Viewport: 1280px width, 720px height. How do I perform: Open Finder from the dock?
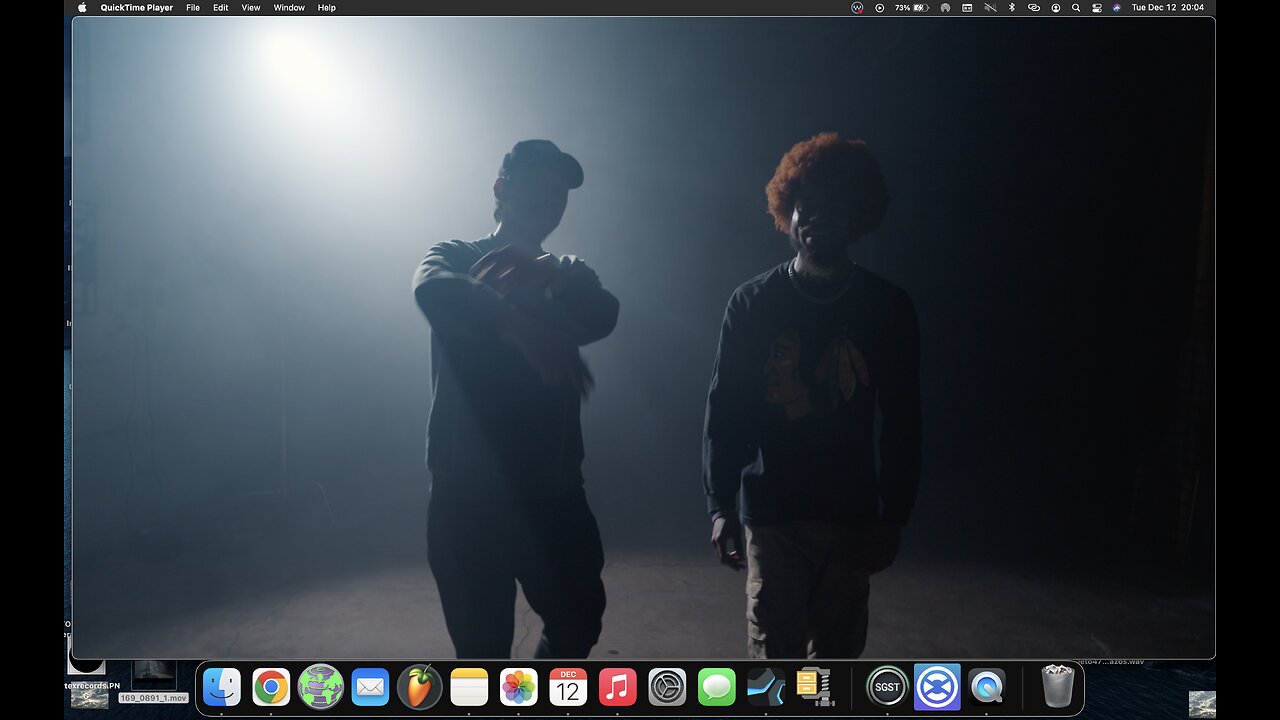[x=222, y=687]
